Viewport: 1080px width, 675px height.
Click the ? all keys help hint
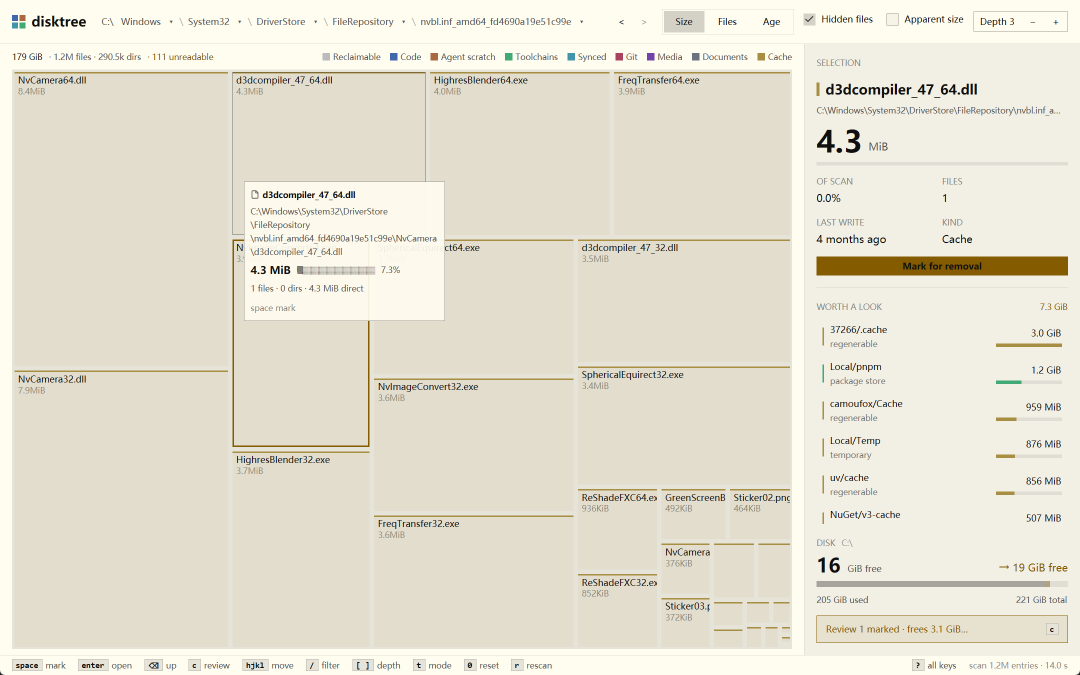point(934,665)
